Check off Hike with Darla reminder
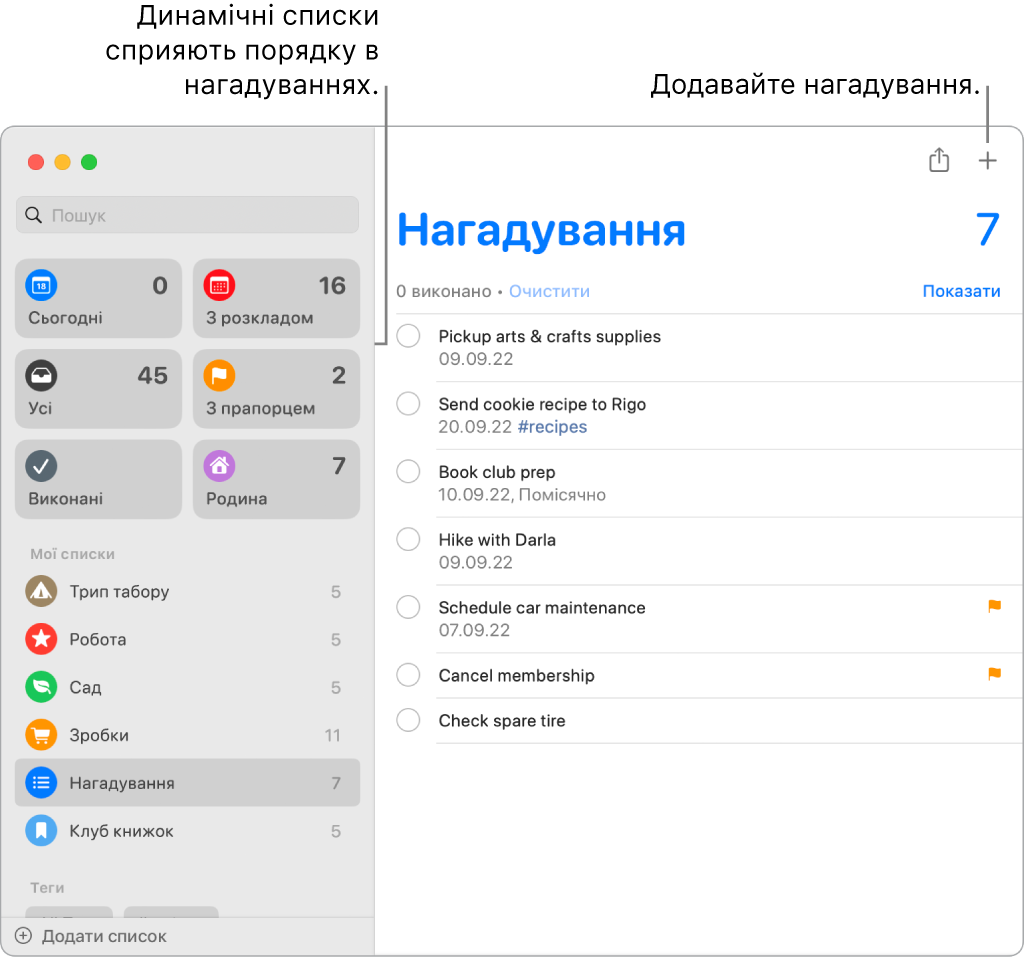The height and width of the screenshot is (958, 1027). point(408,539)
